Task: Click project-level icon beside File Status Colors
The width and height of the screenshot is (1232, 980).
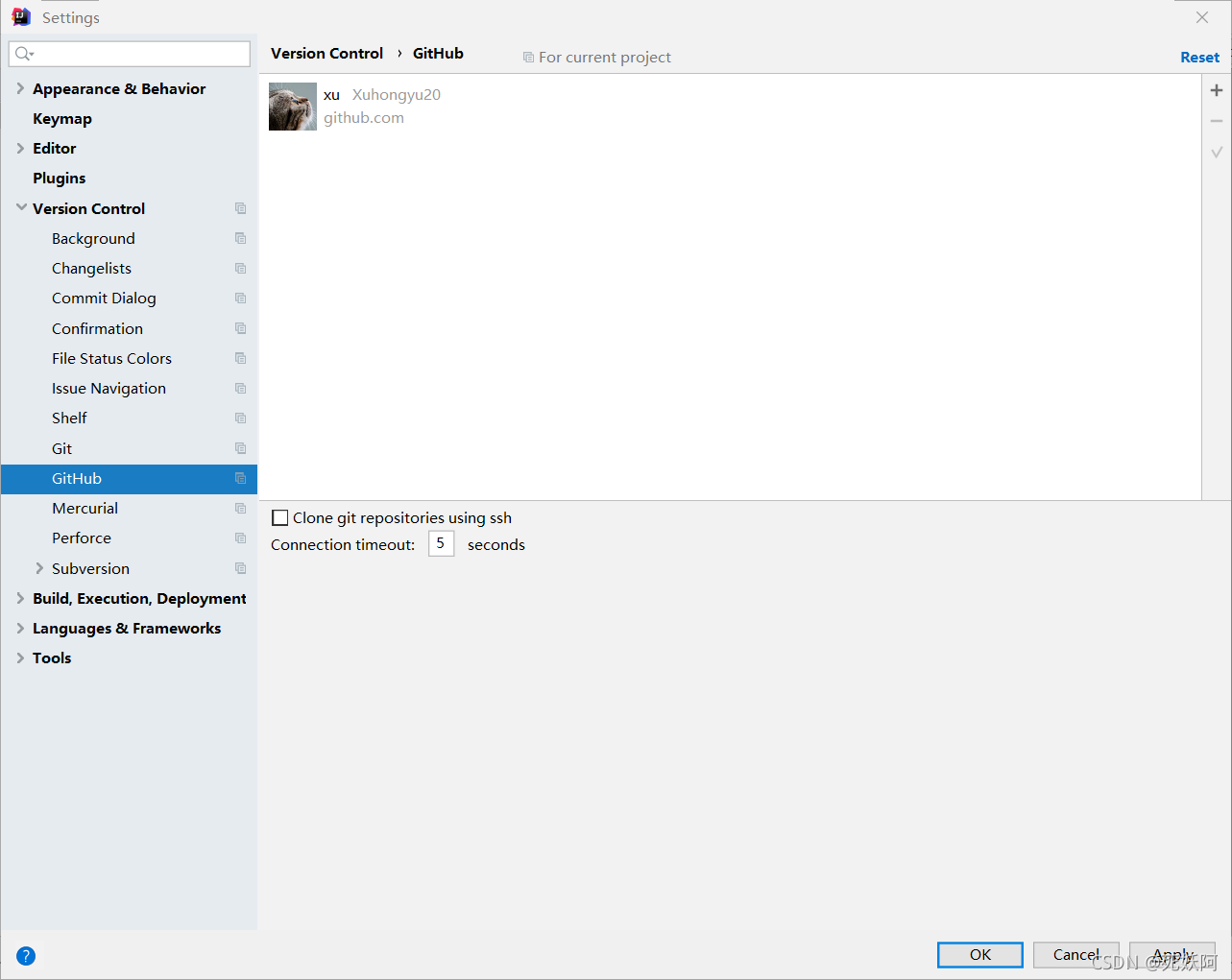Action: [240, 358]
